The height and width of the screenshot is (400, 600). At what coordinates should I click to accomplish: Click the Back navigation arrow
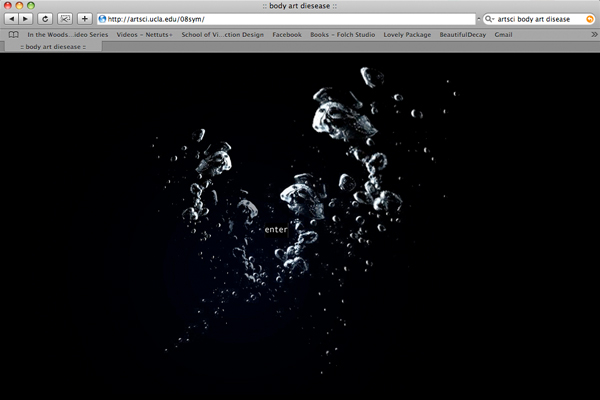[12, 19]
